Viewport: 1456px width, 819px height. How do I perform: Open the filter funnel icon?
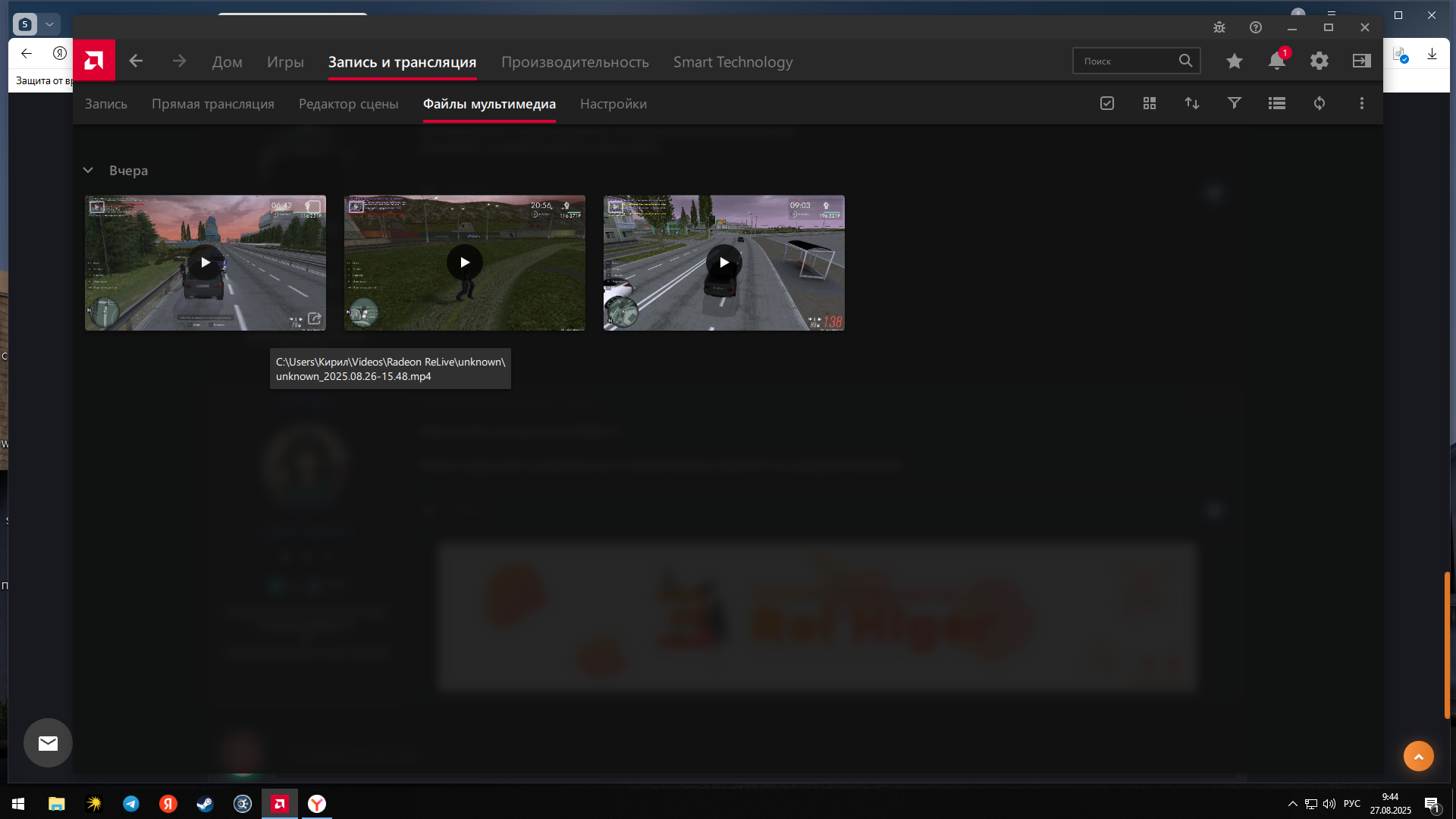pos(1235,103)
